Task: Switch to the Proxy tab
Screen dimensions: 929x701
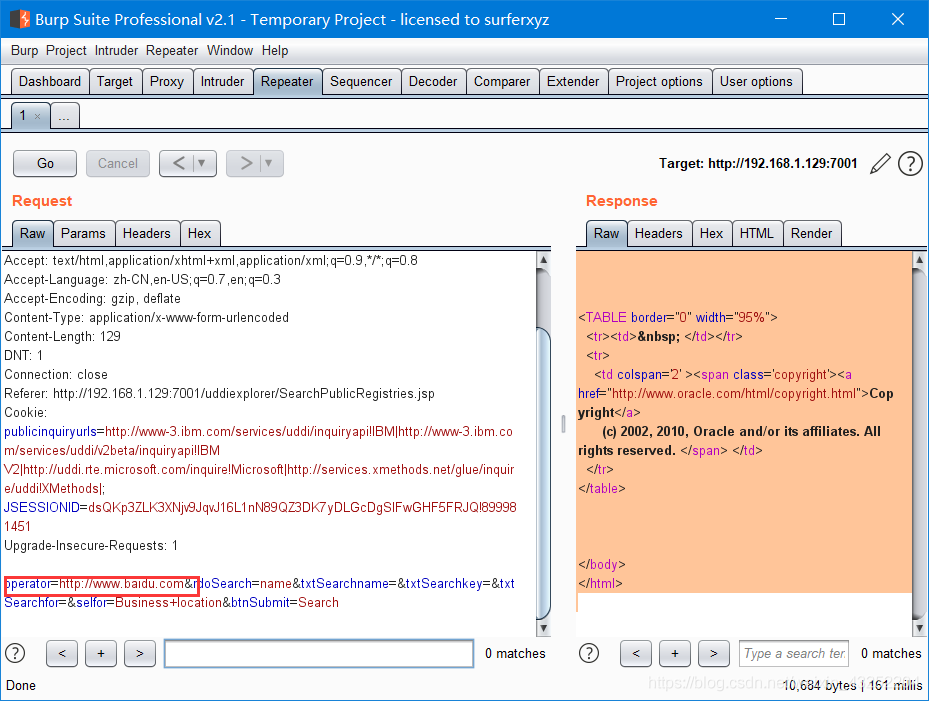Action: pos(167,81)
